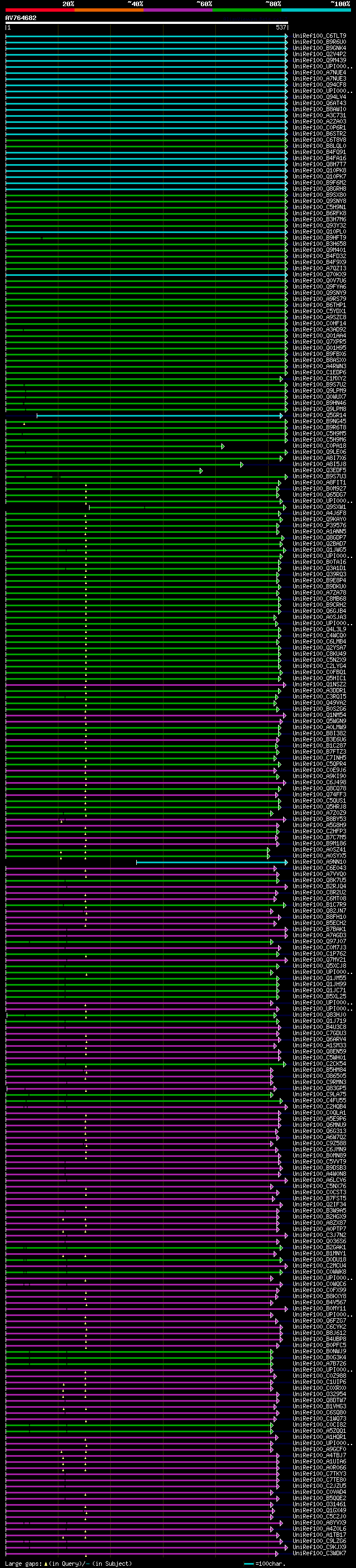The image size is (356, 1568).
Task: Select hit label UniRef100_B9DKU0
Action: pos(319,587)
